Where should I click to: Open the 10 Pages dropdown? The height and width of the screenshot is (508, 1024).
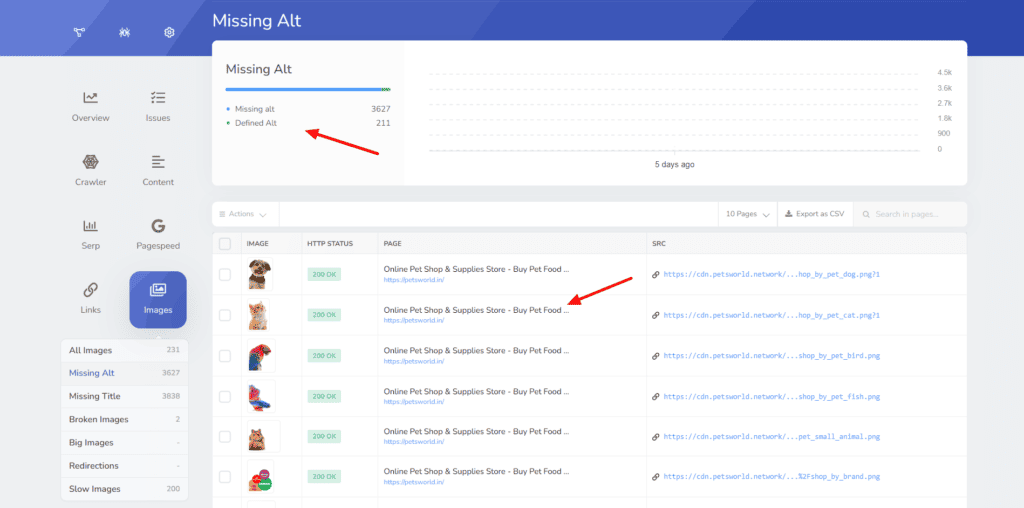(x=748, y=214)
